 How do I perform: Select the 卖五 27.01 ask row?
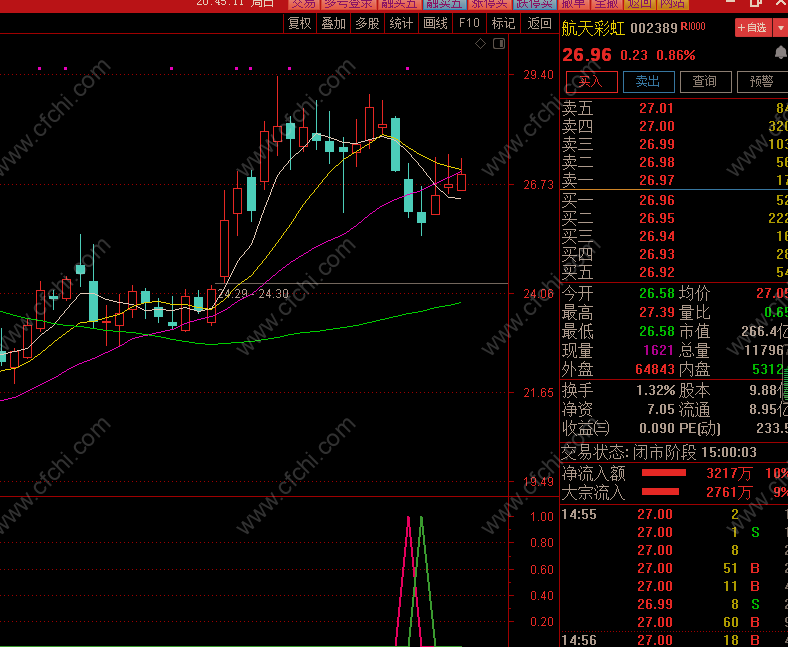click(x=674, y=108)
